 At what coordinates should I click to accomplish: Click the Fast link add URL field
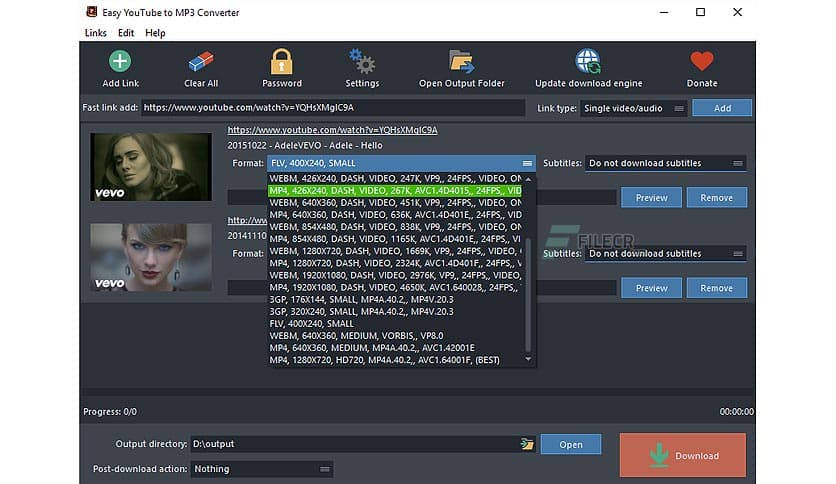click(333, 108)
